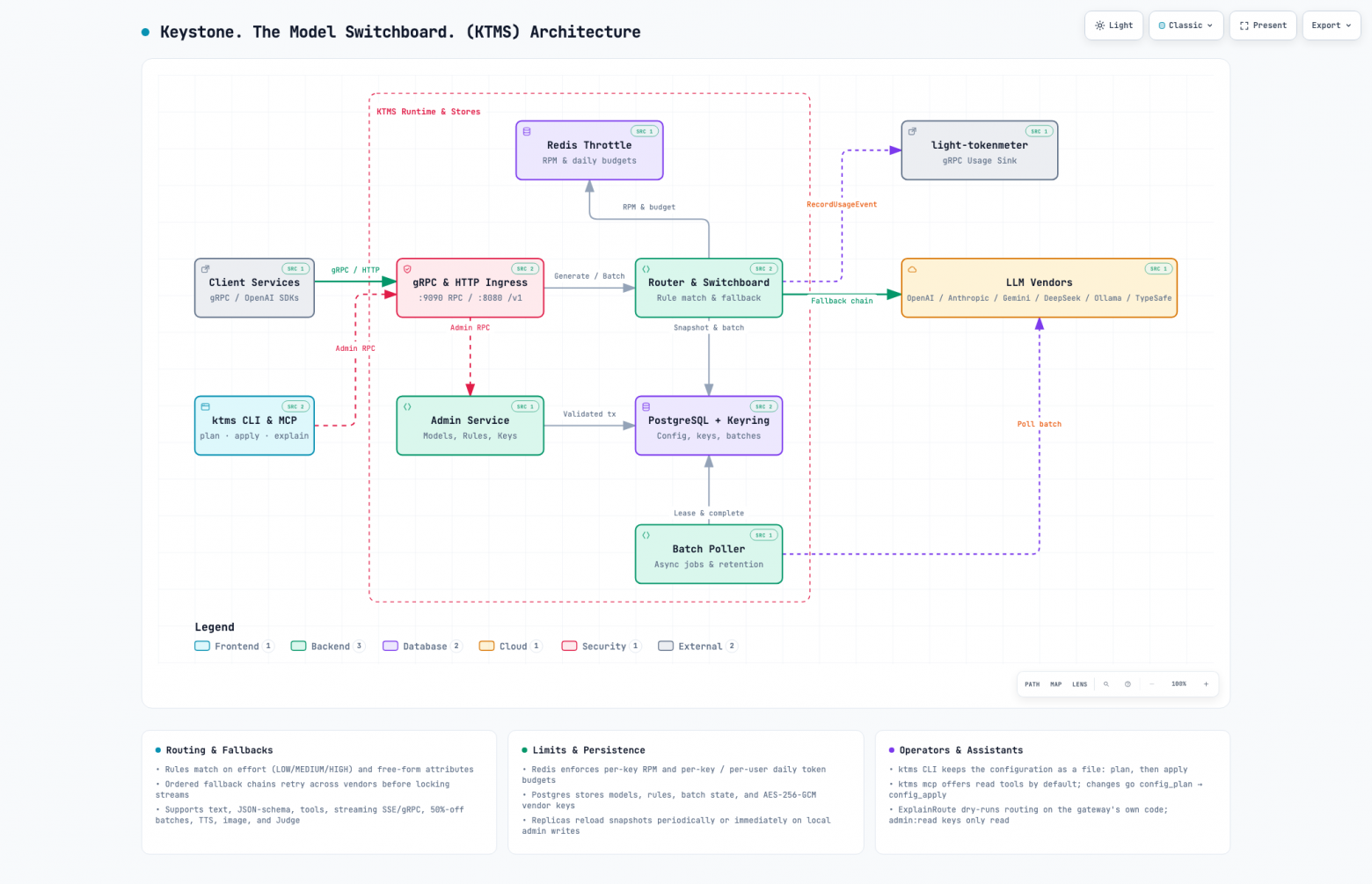Image resolution: width=1372 pixels, height=884 pixels.
Task: Select the Security legend color swatch
Action: (x=569, y=647)
